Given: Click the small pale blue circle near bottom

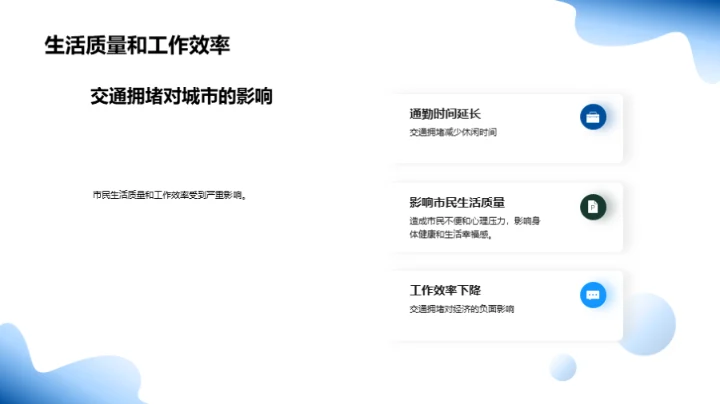Looking at the screenshot, I should (x=563, y=366).
